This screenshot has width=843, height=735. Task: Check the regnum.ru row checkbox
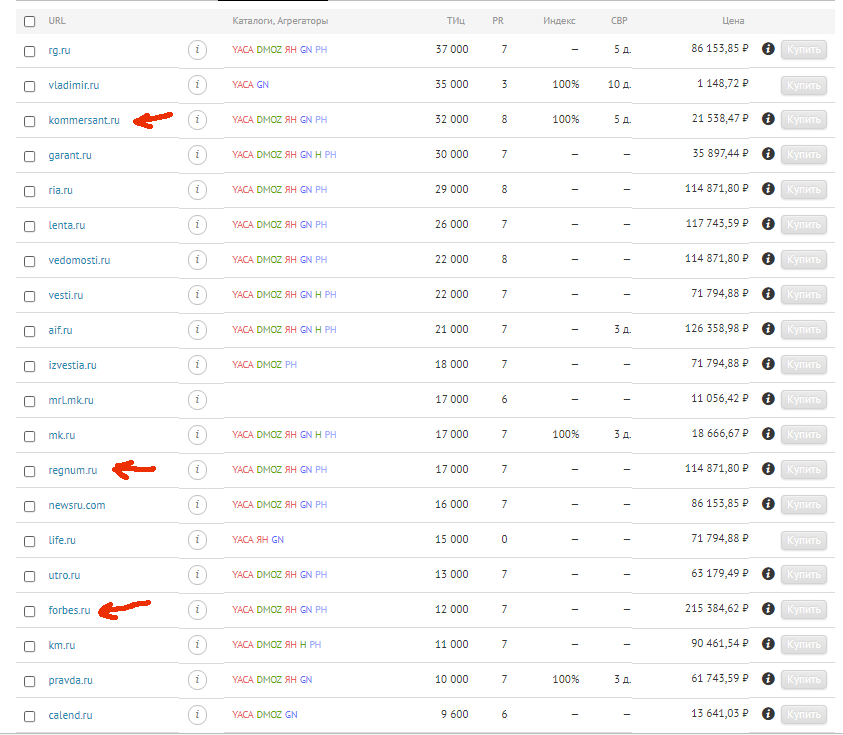pyautogui.click(x=30, y=472)
